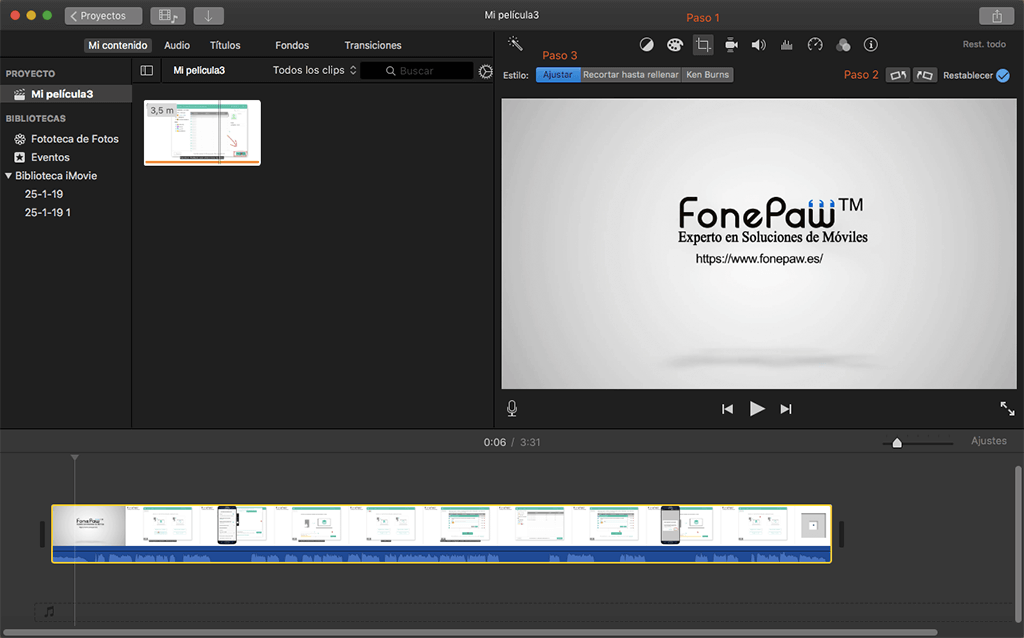Switch to the Audio tab
Screen dimensions: 1024x638
[177, 45]
